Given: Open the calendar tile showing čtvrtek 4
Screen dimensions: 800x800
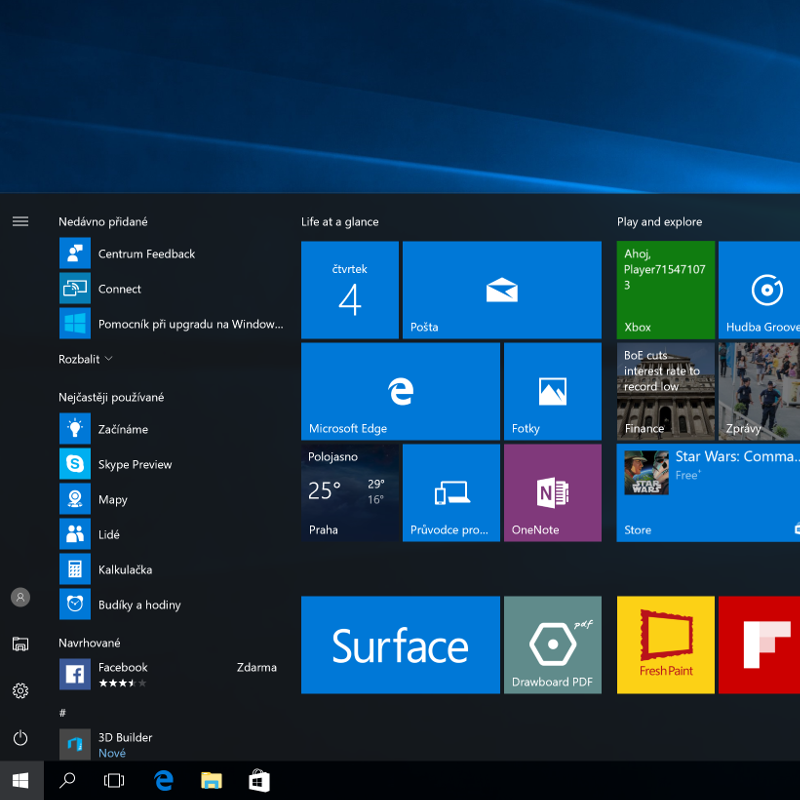Looking at the screenshot, I should click(350, 290).
